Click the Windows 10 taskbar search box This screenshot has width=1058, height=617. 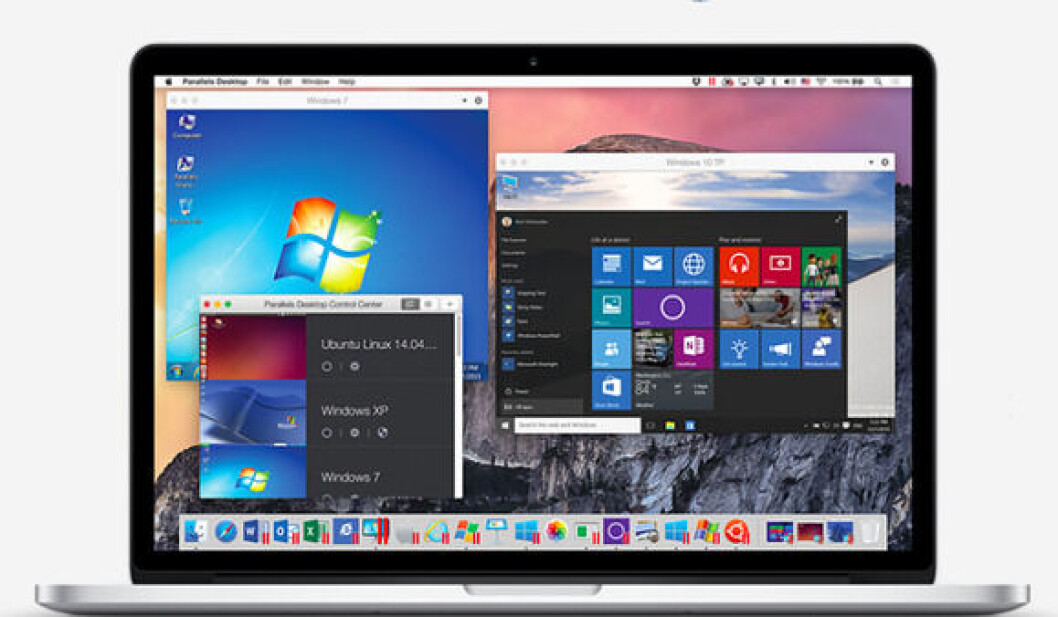point(578,425)
